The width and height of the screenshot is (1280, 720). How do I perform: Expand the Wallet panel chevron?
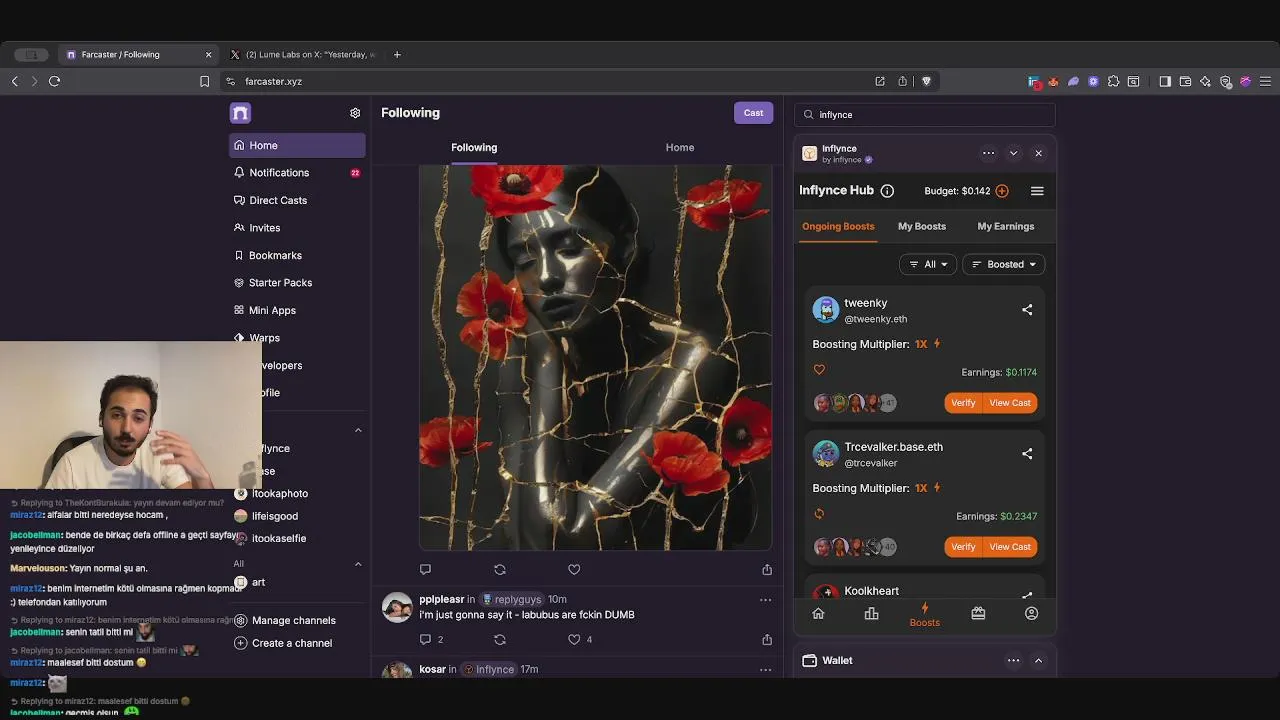point(1038,660)
